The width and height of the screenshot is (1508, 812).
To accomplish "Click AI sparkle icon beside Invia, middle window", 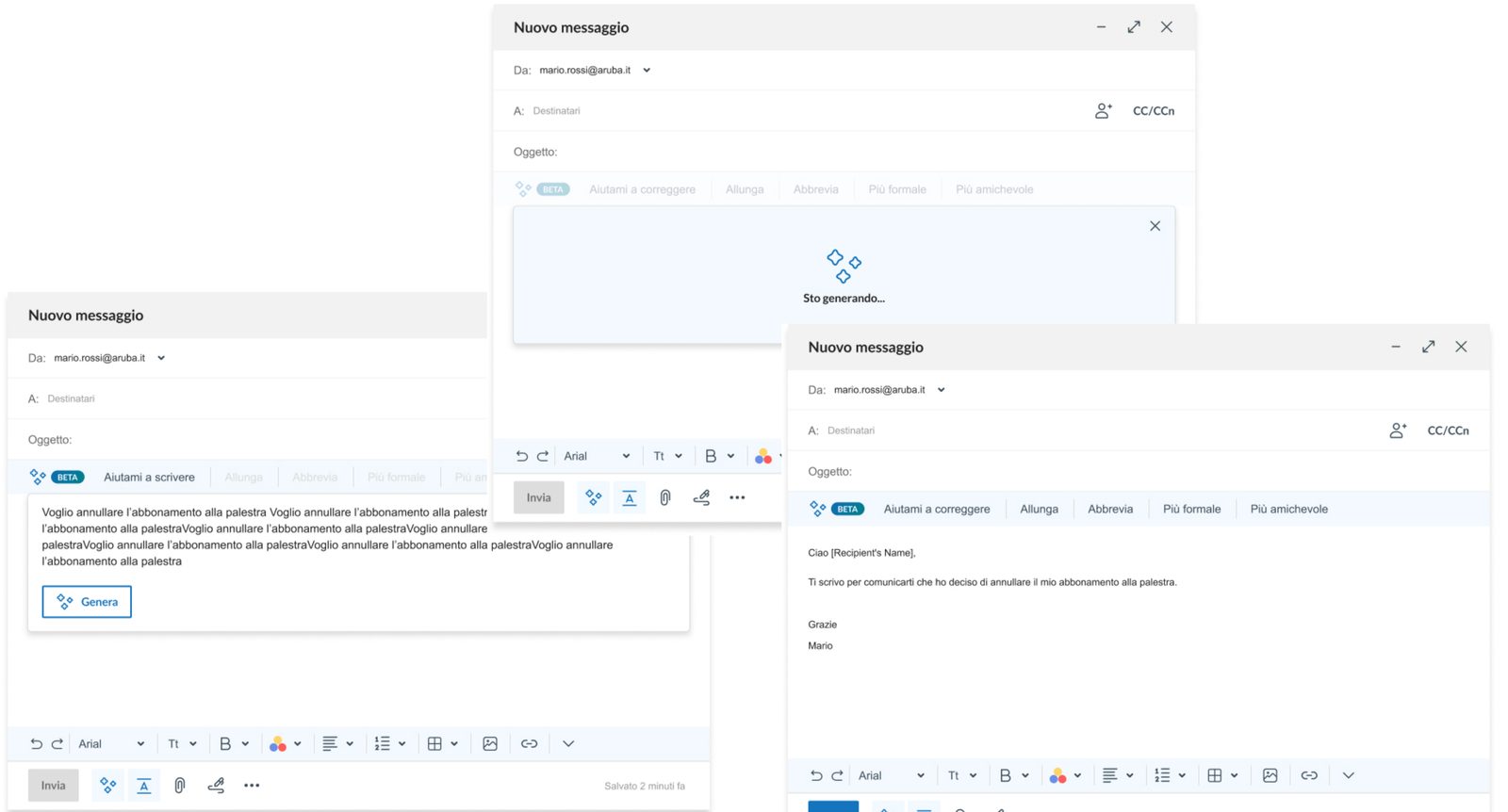I will pyautogui.click(x=594, y=497).
